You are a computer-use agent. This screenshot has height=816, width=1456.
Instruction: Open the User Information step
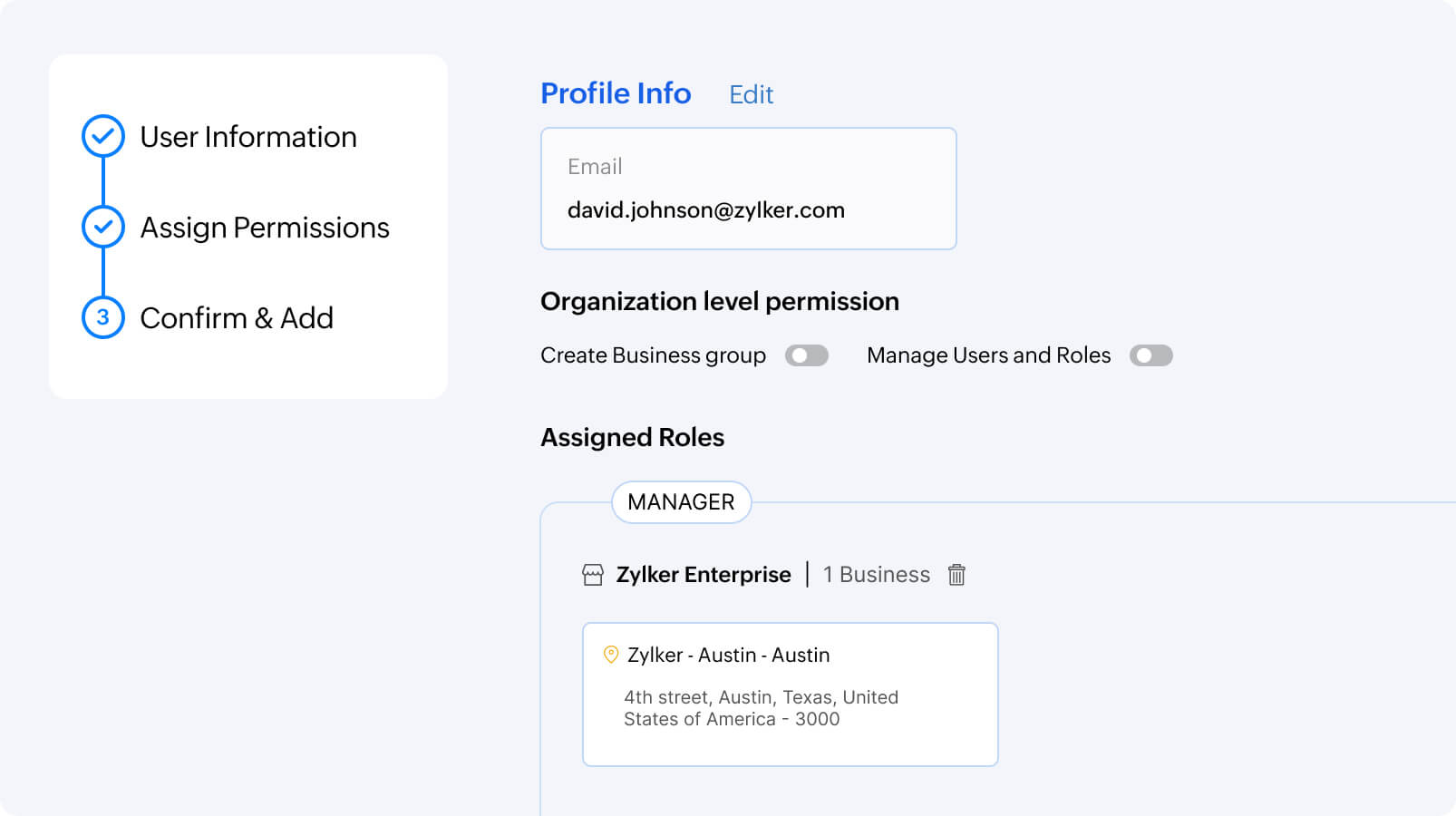click(248, 137)
